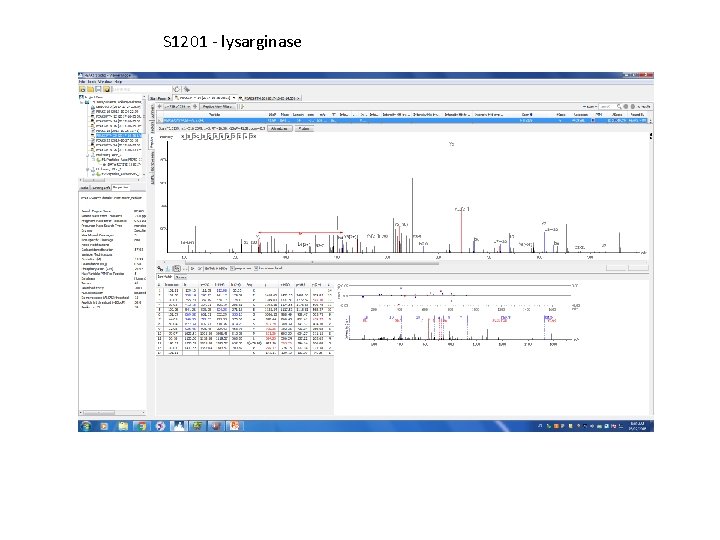Click the fourth yellow toolbar icon
The height and width of the screenshot is (540, 720).
[107, 90]
